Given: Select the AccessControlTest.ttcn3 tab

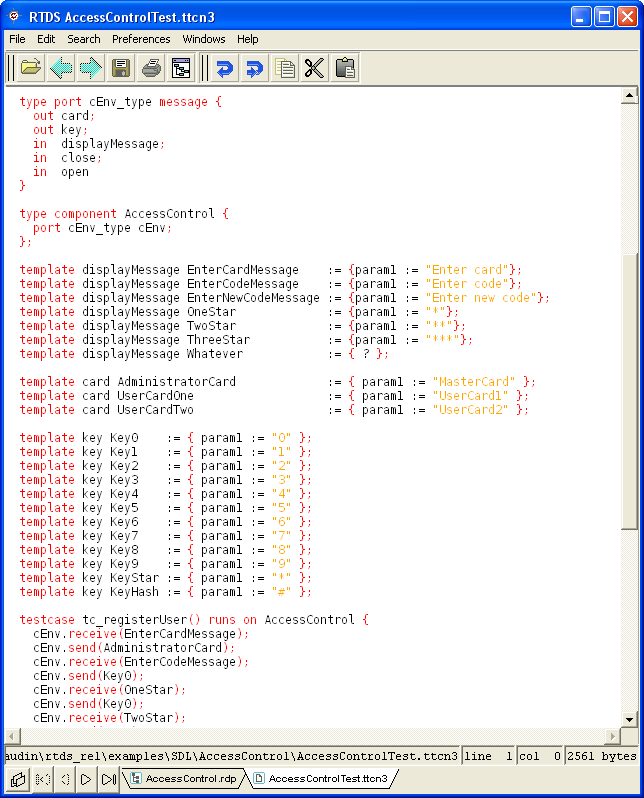Looking at the screenshot, I should pos(325,778).
